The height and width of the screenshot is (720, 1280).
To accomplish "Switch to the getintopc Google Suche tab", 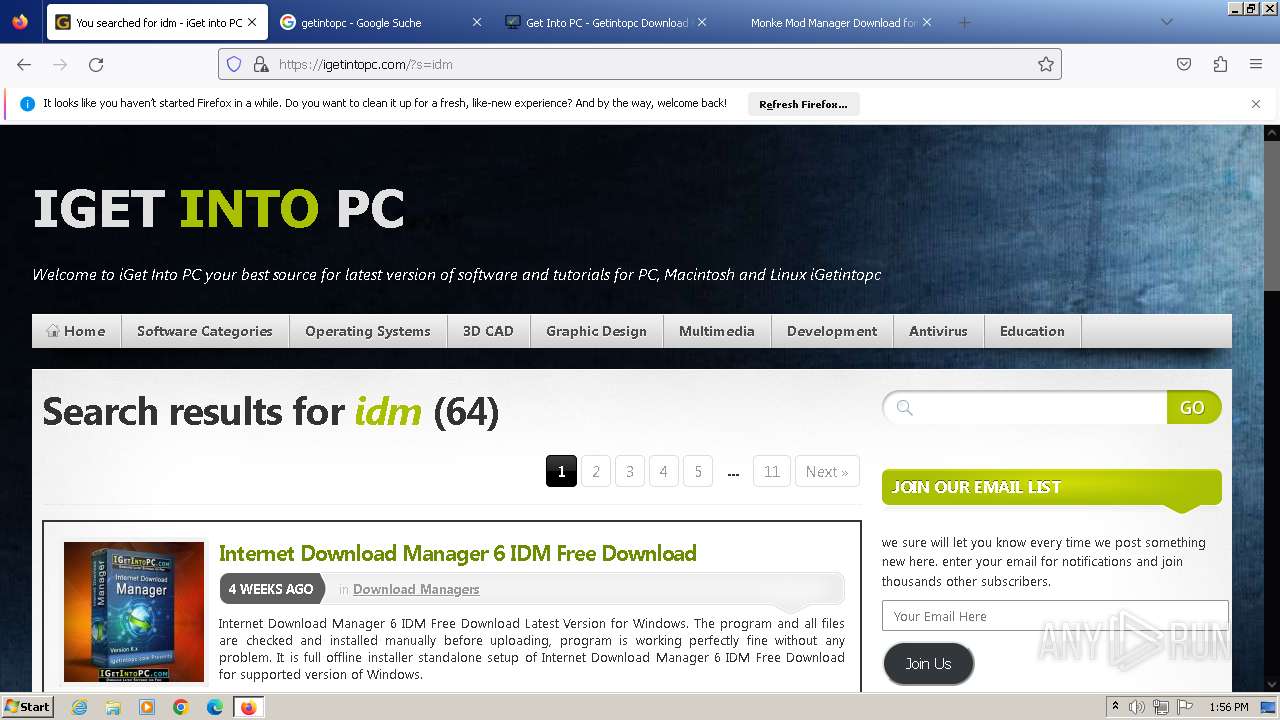I will coord(382,22).
